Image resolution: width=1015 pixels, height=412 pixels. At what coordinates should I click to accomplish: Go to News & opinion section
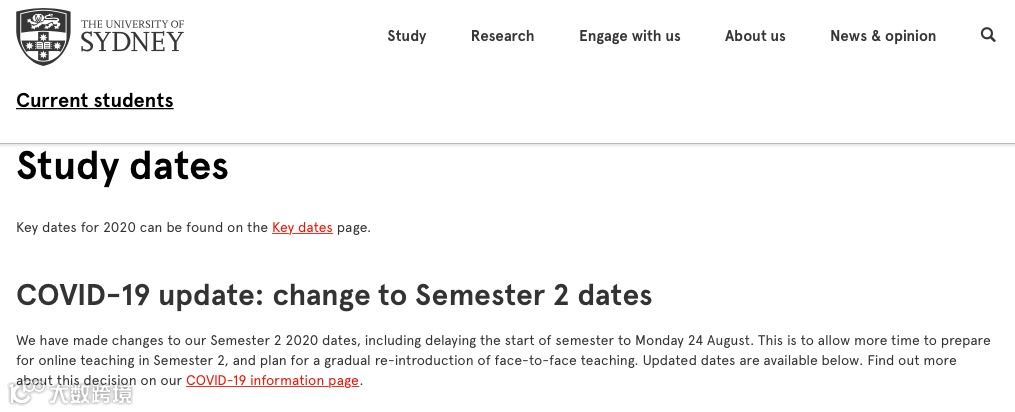[x=883, y=36]
